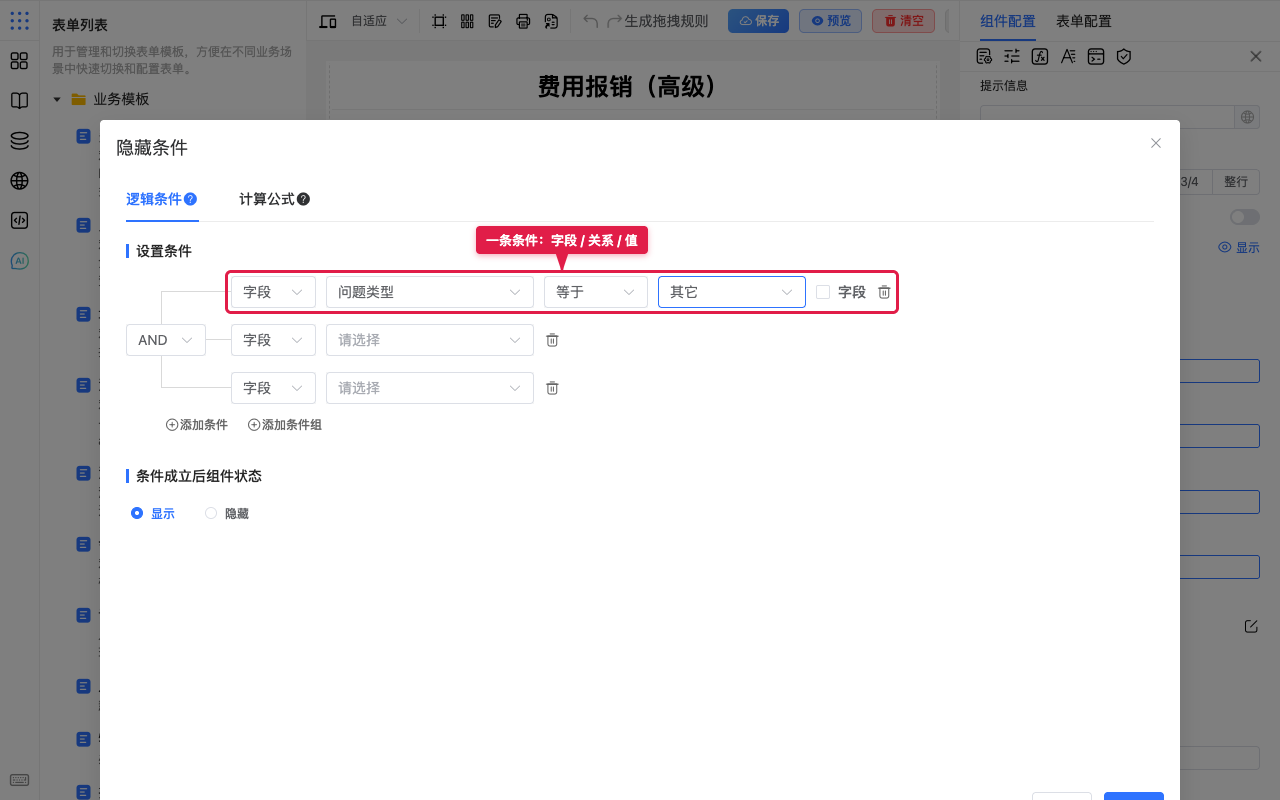Delete the second condition row

coord(552,340)
